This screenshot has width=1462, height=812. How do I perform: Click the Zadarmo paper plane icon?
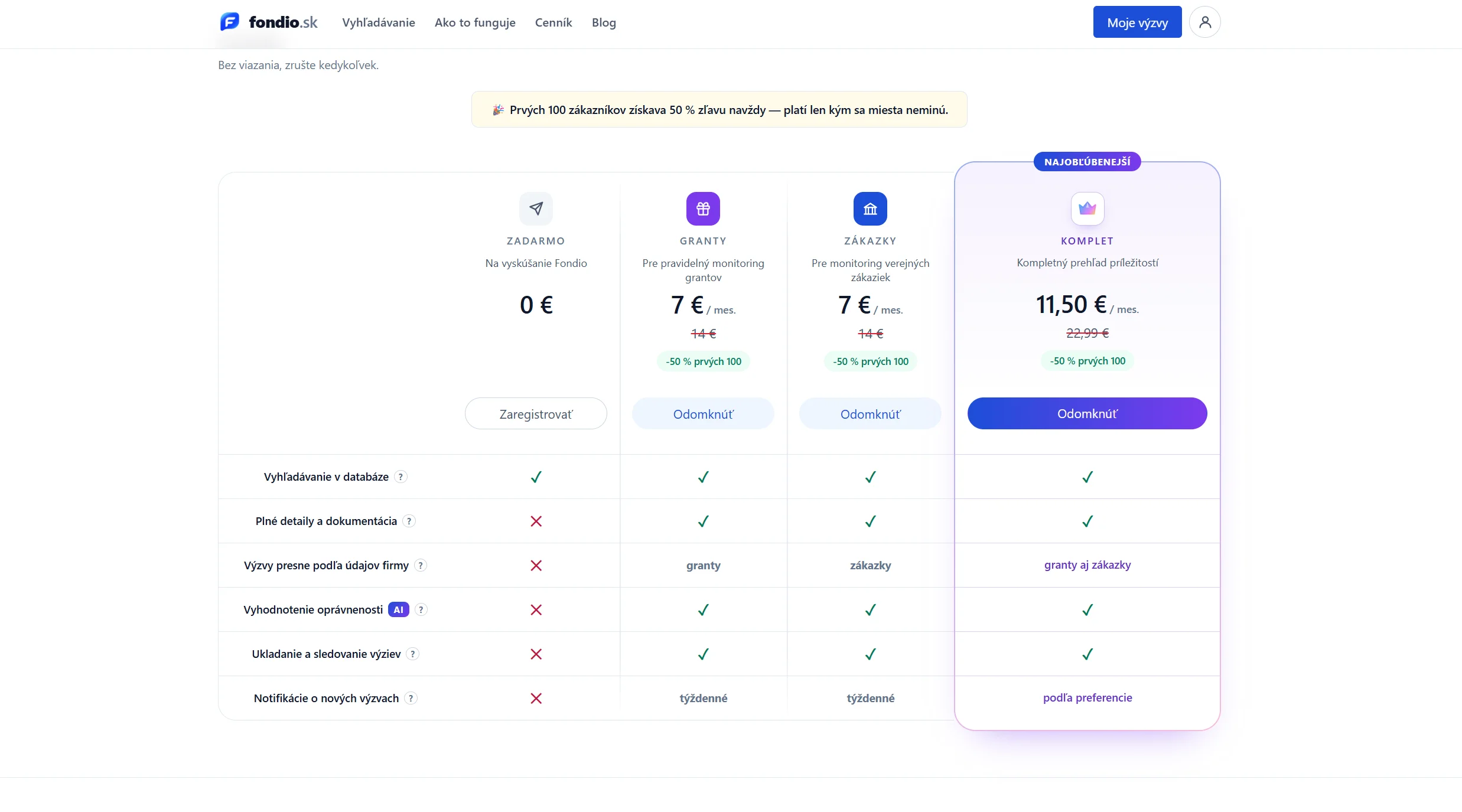click(x=536, y=208)
